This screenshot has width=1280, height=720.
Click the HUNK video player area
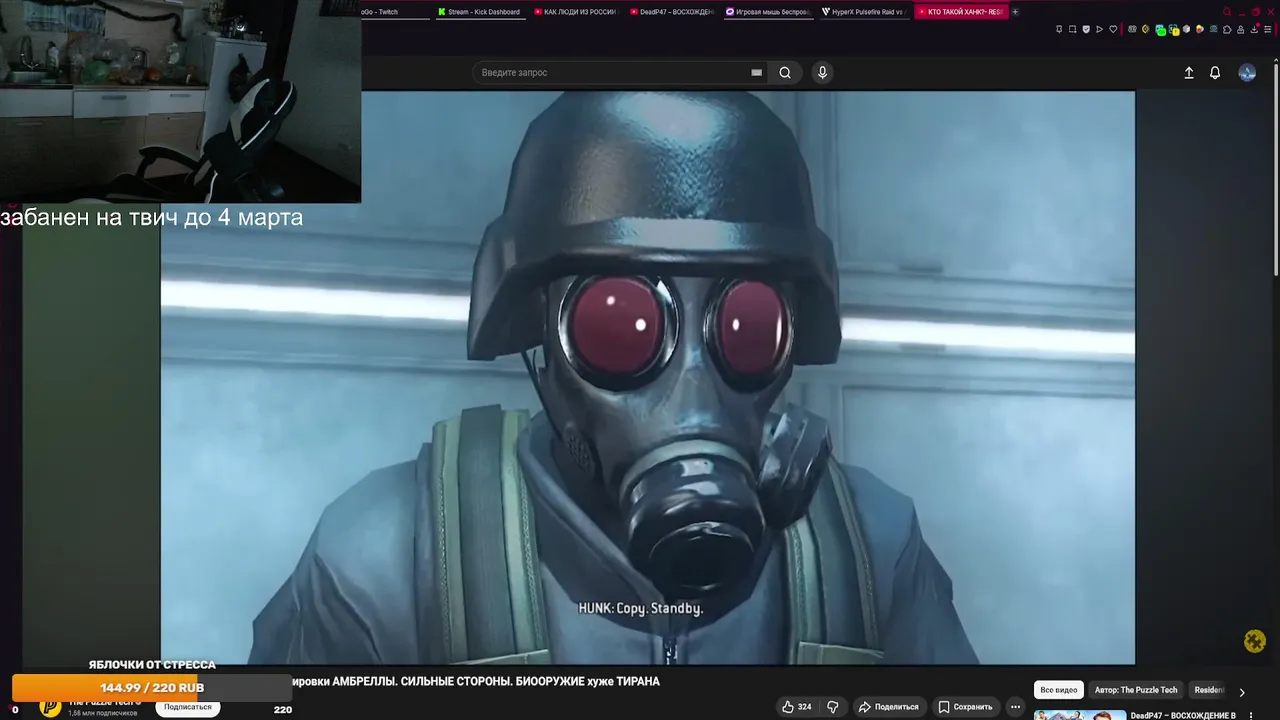coord(648,378)
